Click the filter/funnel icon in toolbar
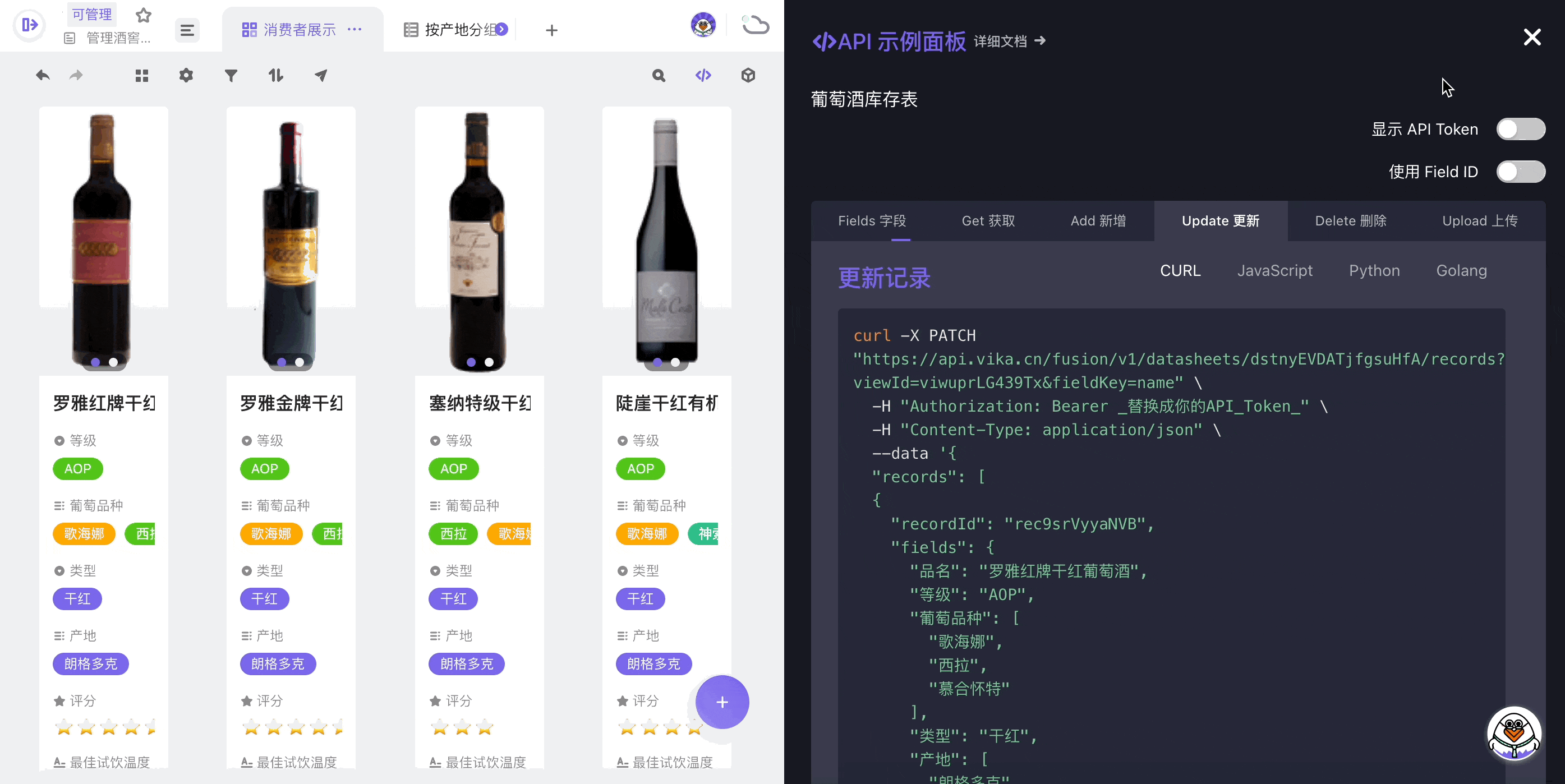This screenshot has height=784, width=1565. click(231, 76)
